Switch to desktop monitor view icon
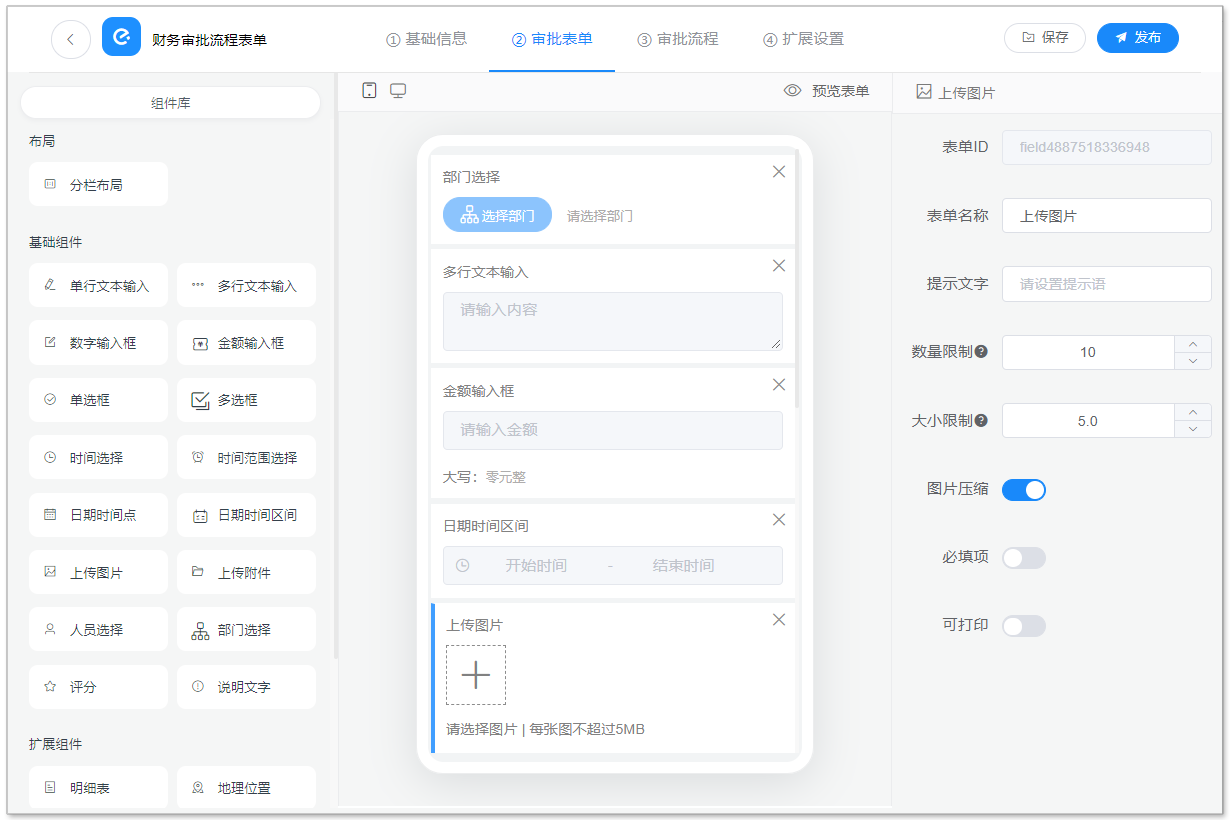This screenshot has height=820, width=1230. [398, 91]
